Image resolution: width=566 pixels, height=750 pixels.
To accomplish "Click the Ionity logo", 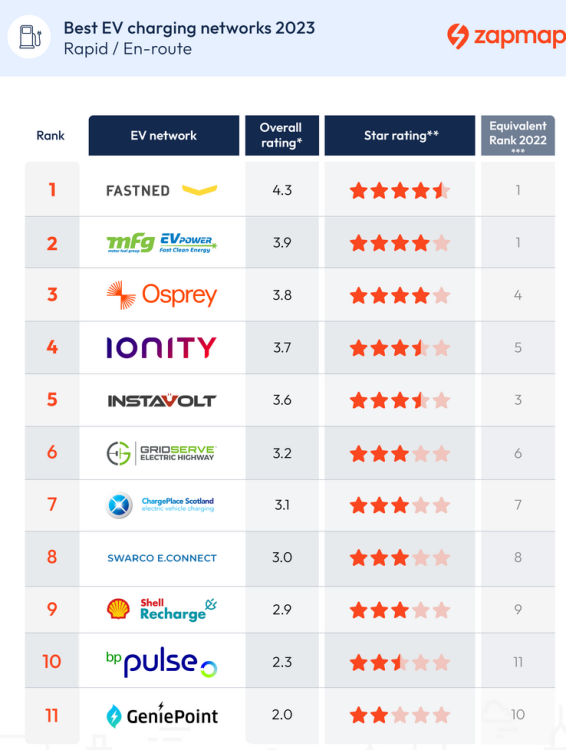I will pos(162,347).
